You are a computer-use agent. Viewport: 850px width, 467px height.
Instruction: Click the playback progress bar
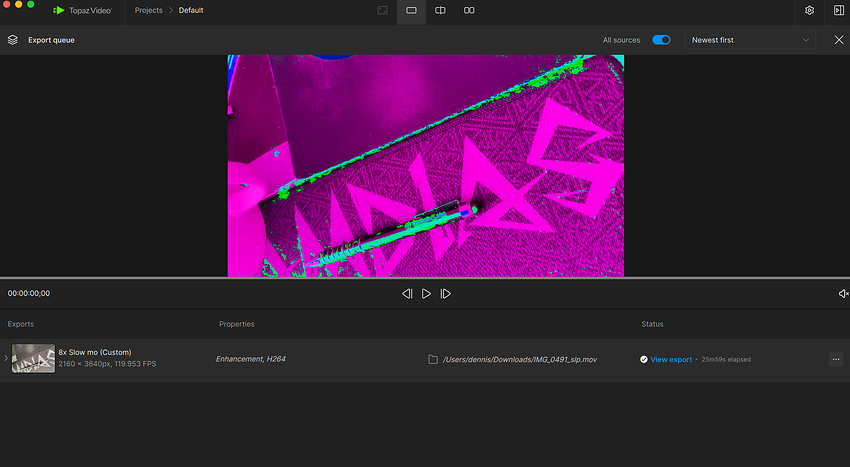pos(425,278)
